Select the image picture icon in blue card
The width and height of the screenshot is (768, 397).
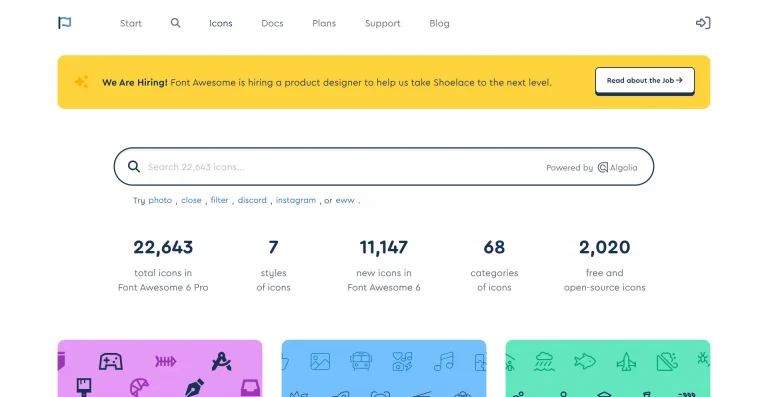320,362
